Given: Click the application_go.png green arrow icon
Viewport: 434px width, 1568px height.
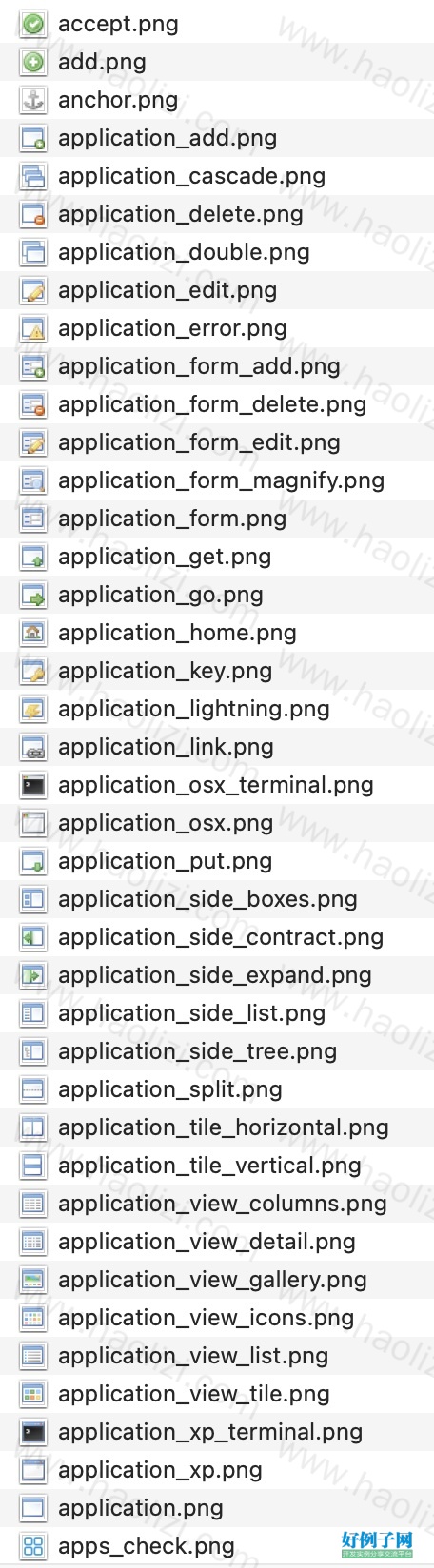Looking at the screenshot, I should [33, 595].
